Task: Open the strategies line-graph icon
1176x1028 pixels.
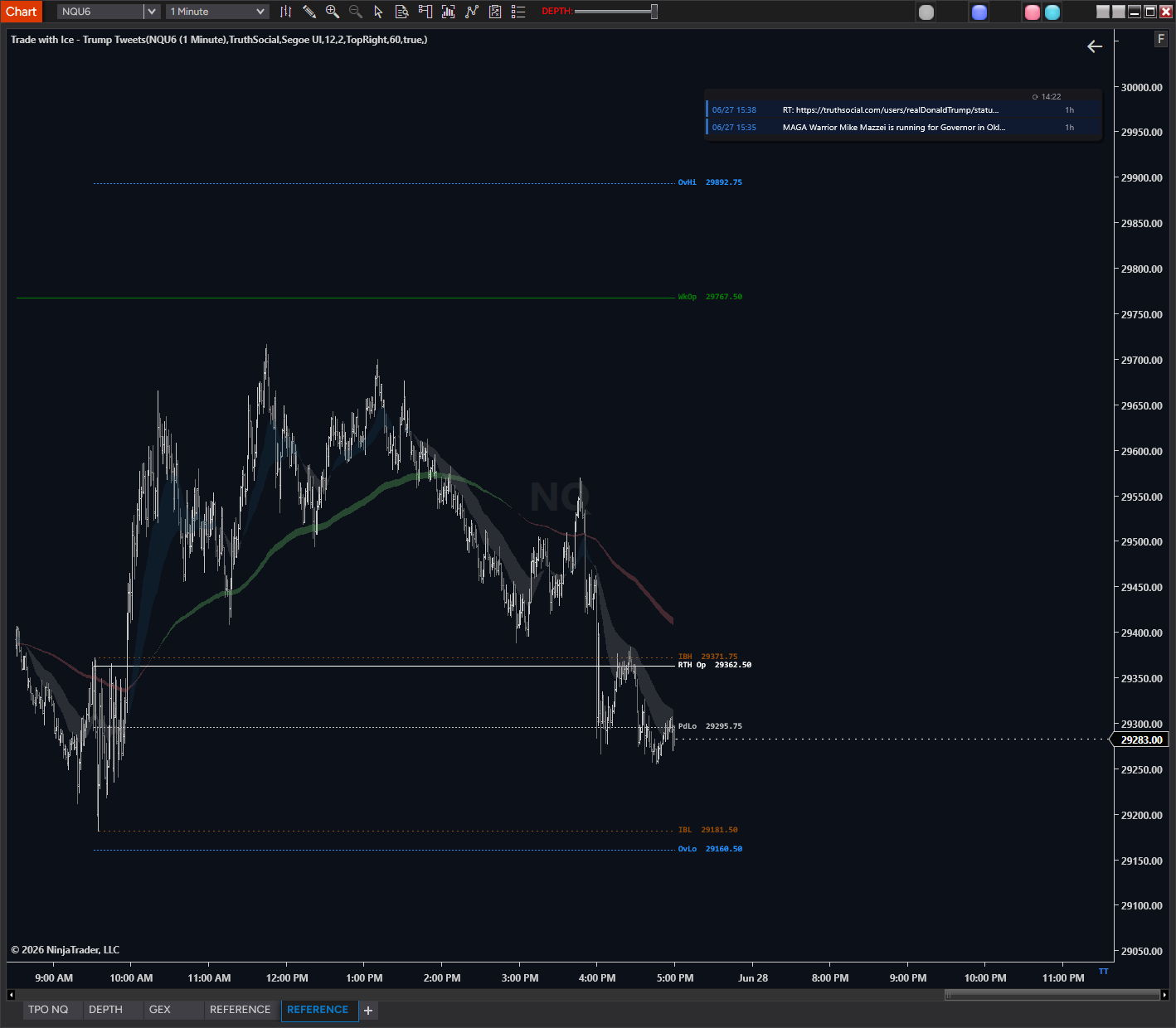Action: [x=472, y=12]
